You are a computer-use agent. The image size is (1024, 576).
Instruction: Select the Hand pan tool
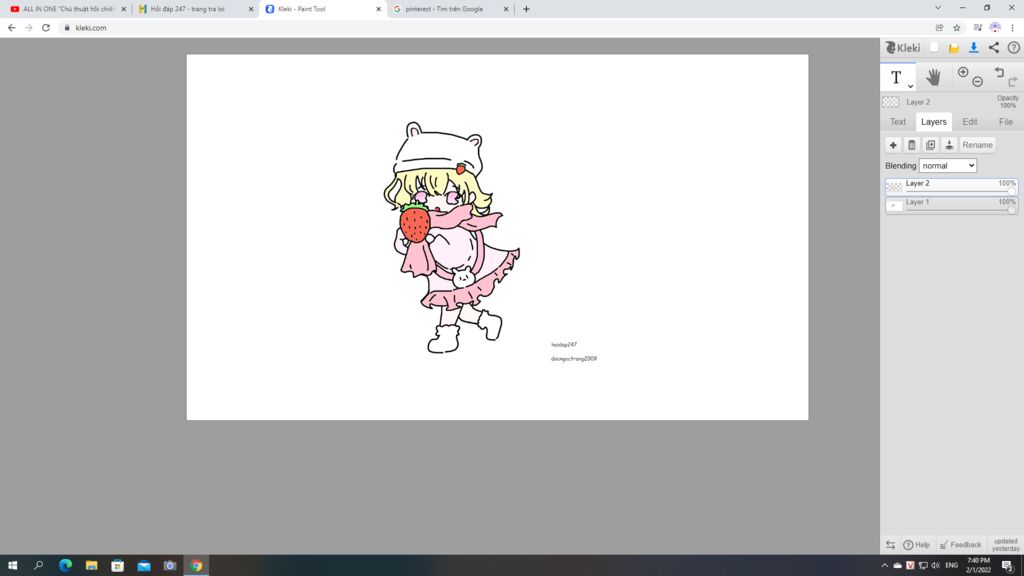(933, 77)
